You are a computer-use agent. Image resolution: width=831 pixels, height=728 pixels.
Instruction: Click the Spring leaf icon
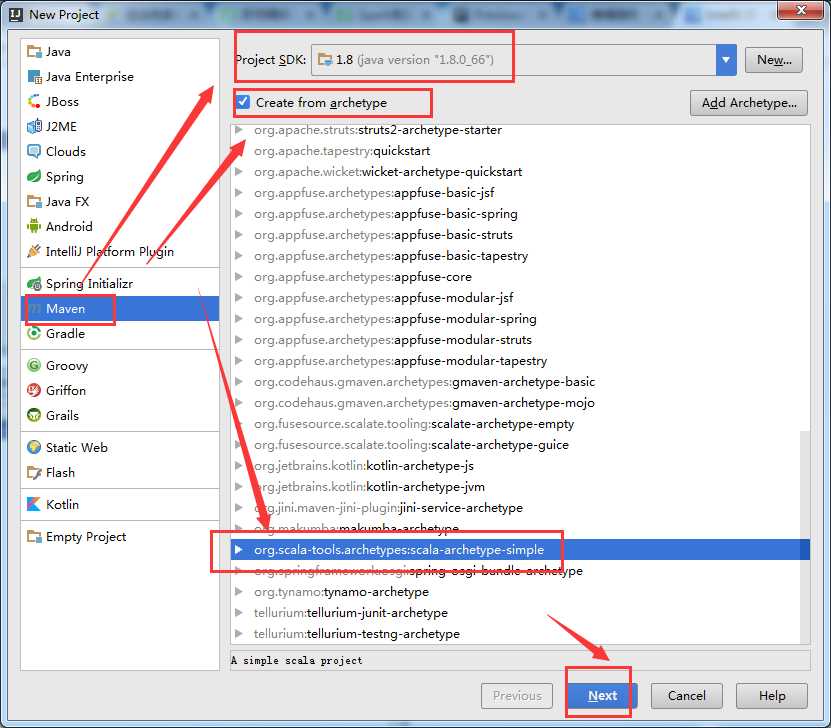pyautogui.click(x=34, y=176)
